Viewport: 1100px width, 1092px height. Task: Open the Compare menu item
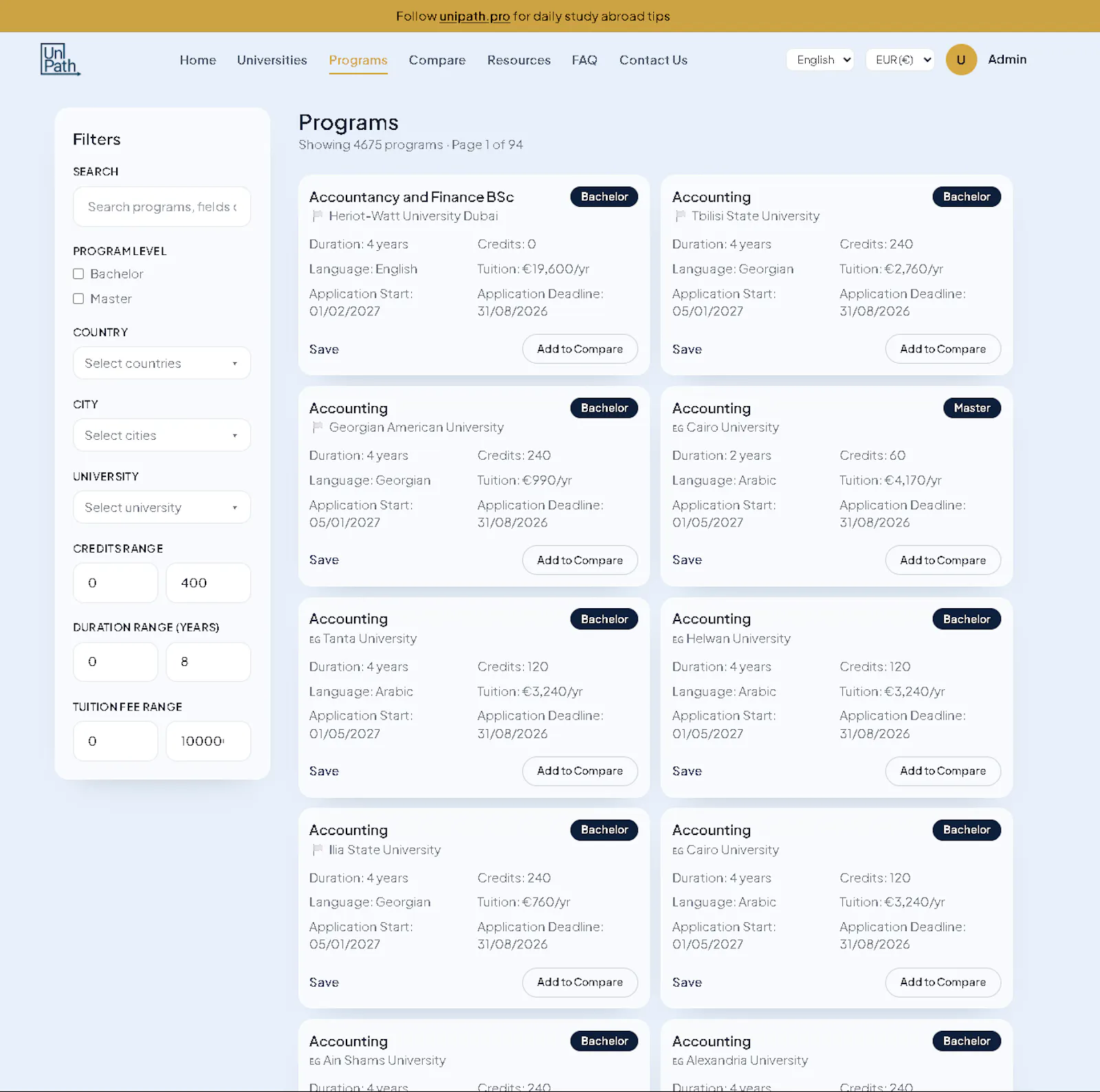click(x=437, y=60)
